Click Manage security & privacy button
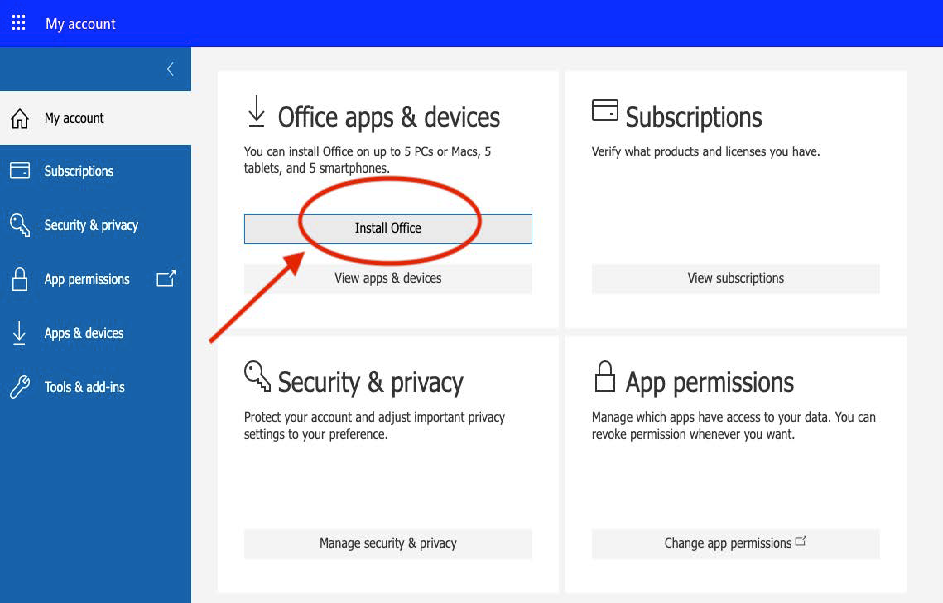 pos(388,543)
